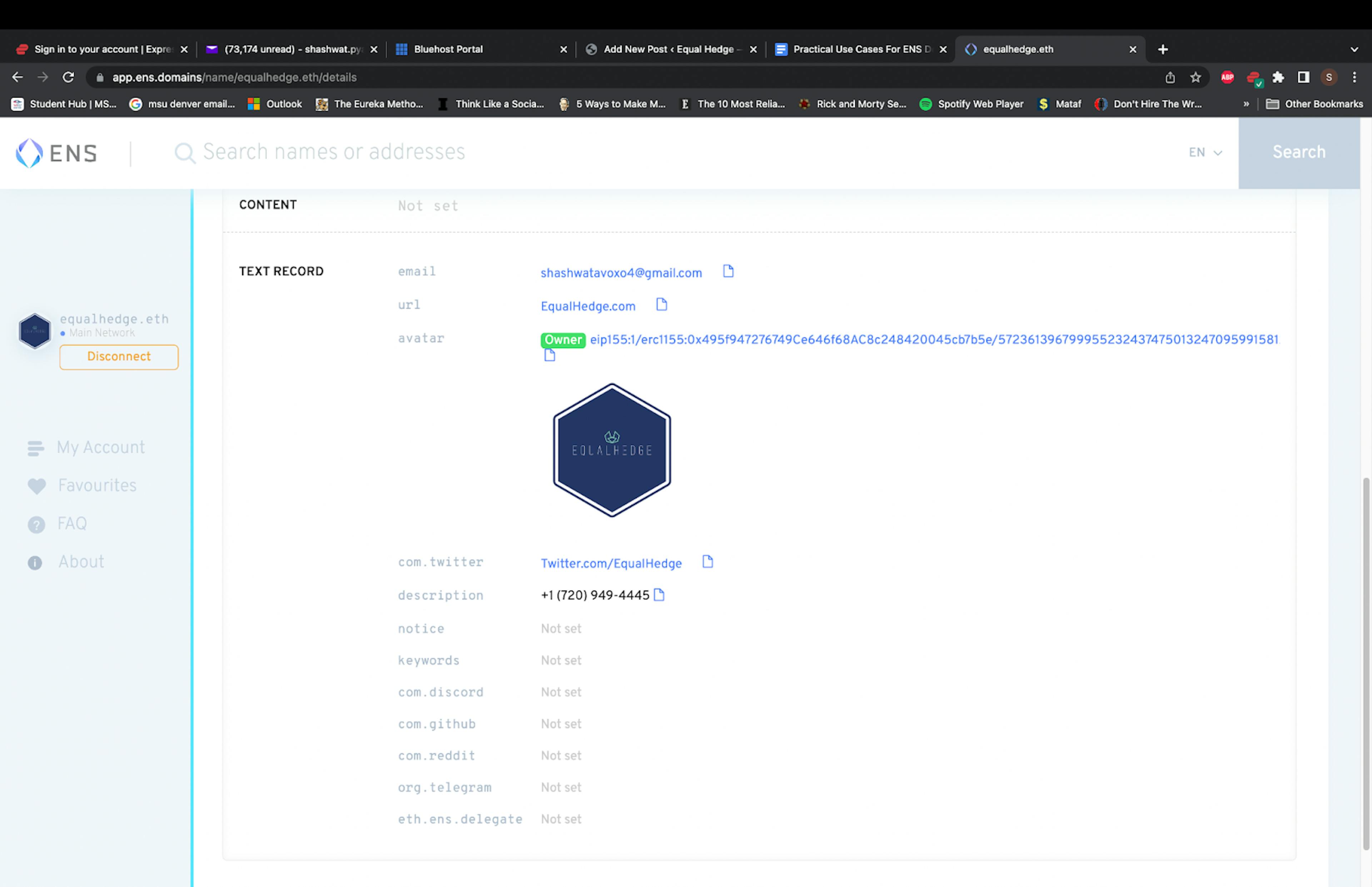Copy the description phone number
1372x887 pixels.
(658, 595)
